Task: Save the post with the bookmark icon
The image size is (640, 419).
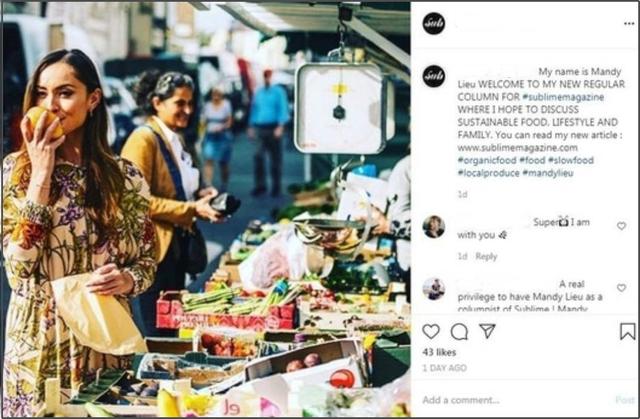Action: [627, 331]
